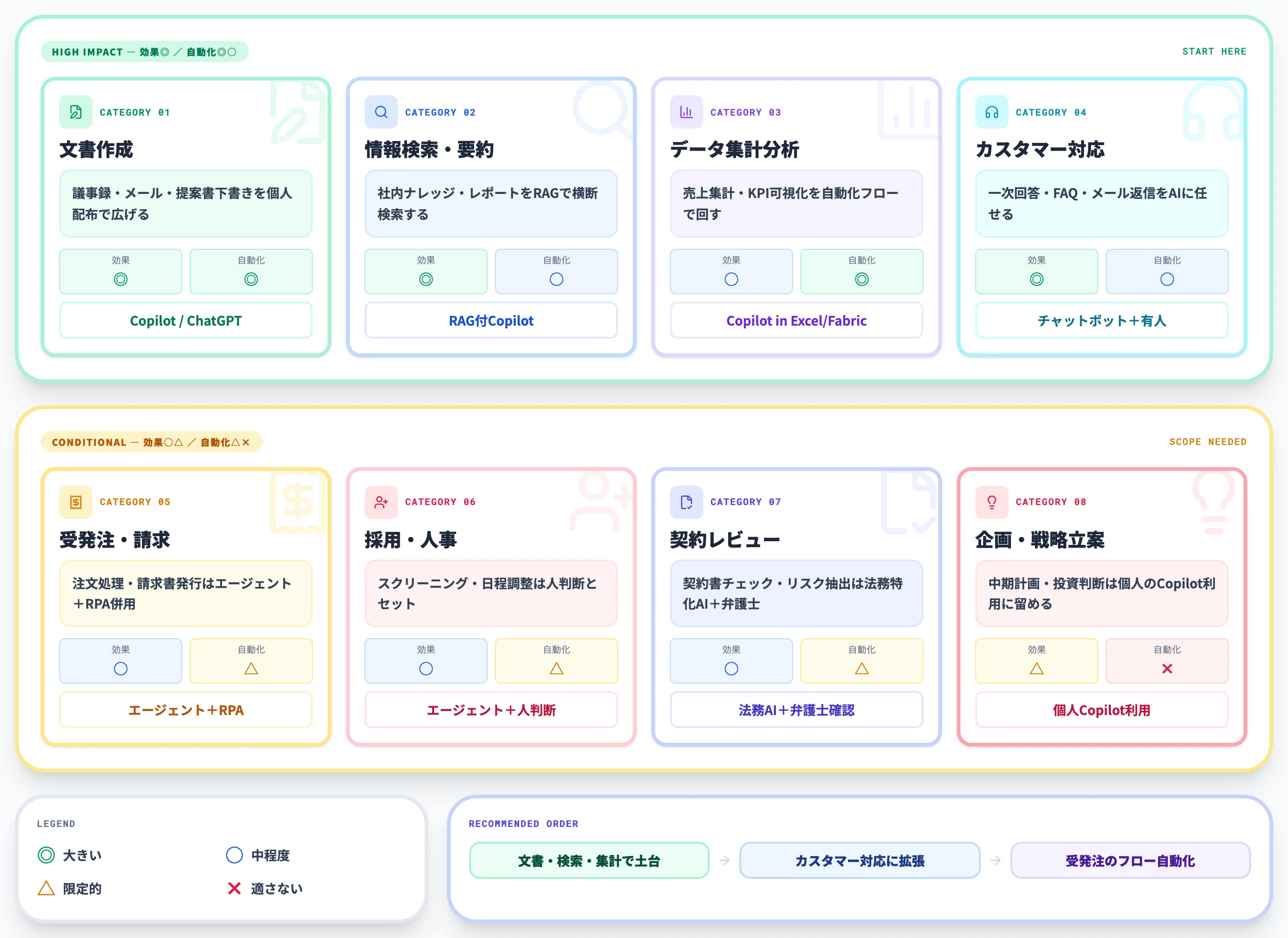
Task: Select the カスタマー対応に拡張 step
Action: (860, 861)
